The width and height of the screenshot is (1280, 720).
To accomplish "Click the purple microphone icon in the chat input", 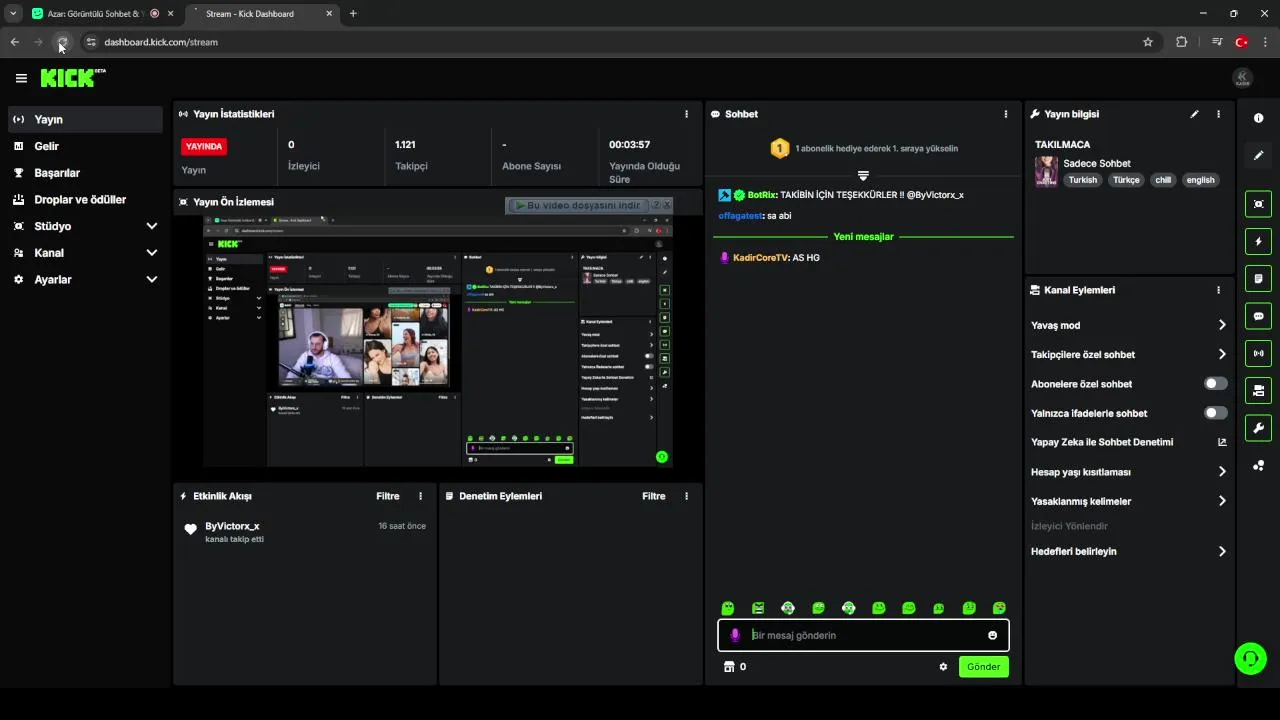I will [735, 635].
